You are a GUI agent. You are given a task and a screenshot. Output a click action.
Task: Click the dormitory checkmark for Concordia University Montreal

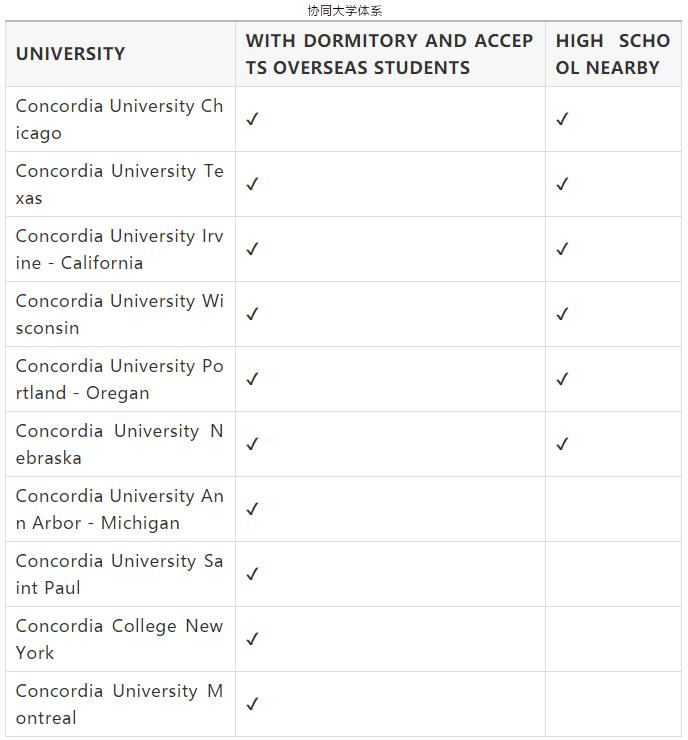coord(252,704)
